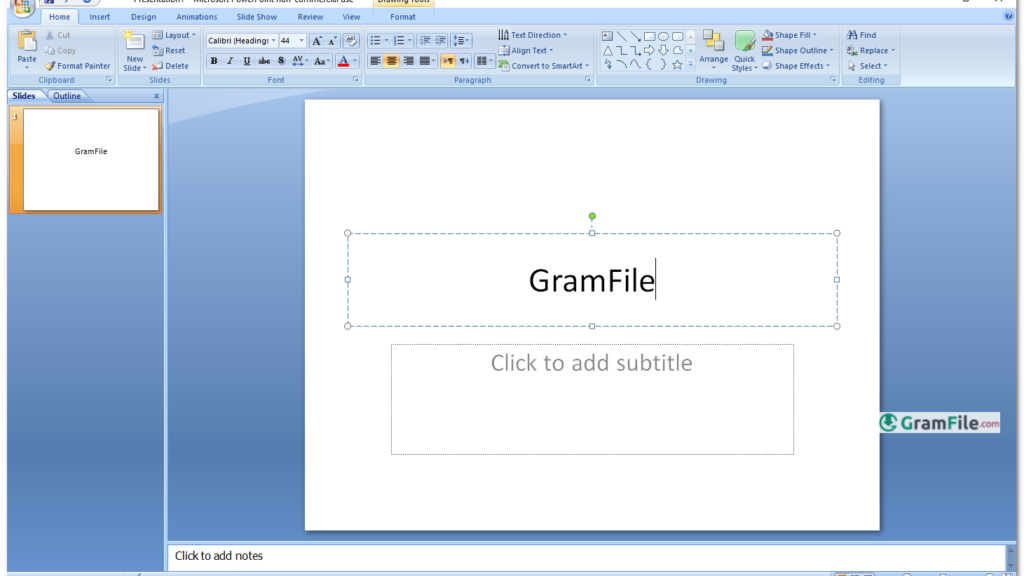Screen dimensions: 1024x576
Task: Apply bold formatting to GramFile text
Action: 214,60
